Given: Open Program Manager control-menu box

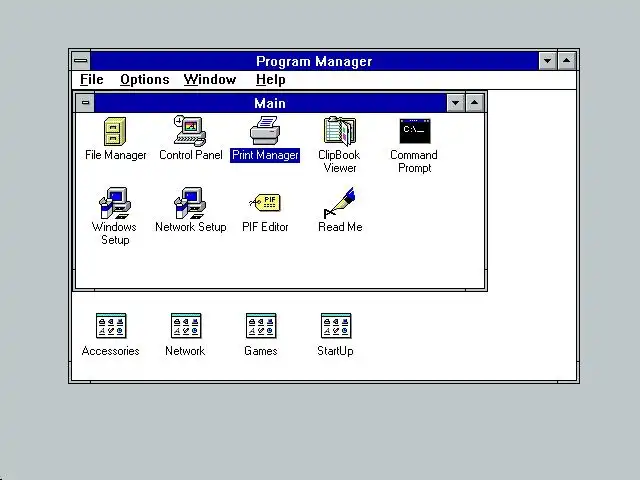Looking at the screenshot, I should [81, 61].
